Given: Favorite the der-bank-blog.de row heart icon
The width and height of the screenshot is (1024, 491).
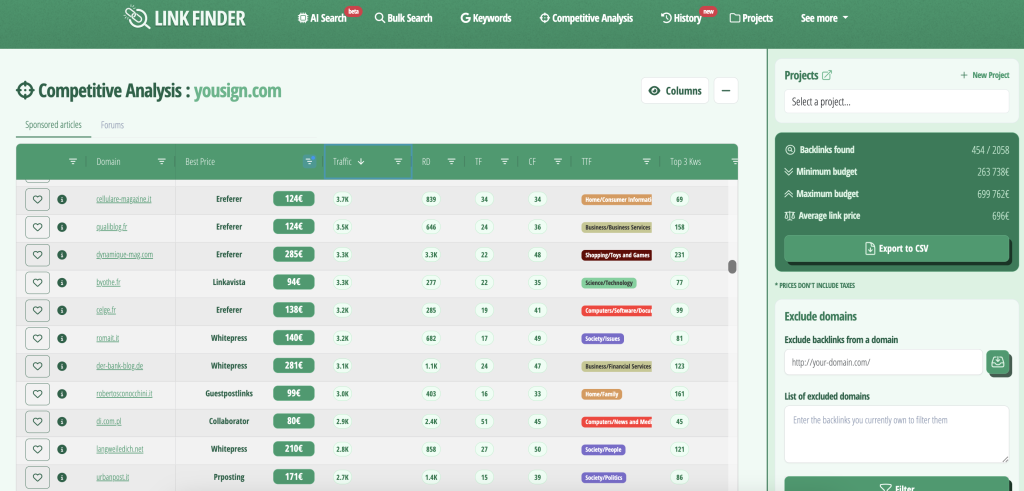Looking at the screenshot, I should pos(37,366).
